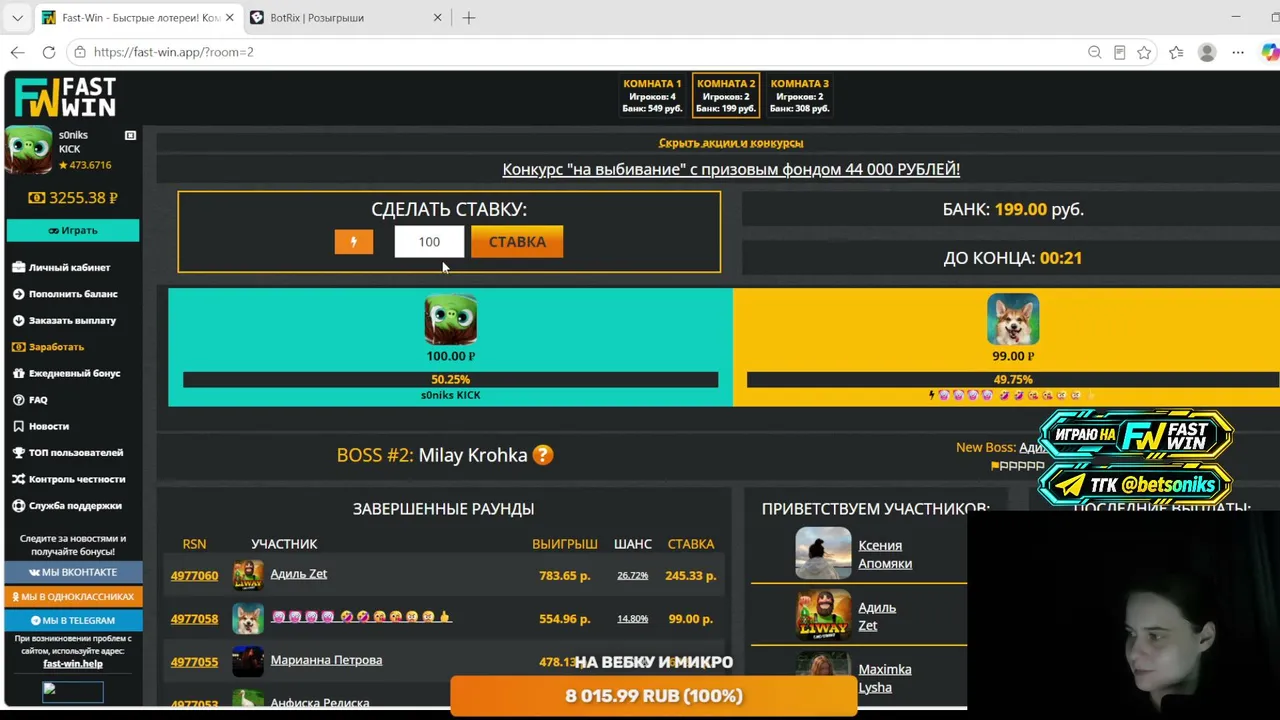The width and height of the screenshot is (1280, 720).
Task: Open the Конкурс на выбивание contest link
Action: tap(731, 170)
